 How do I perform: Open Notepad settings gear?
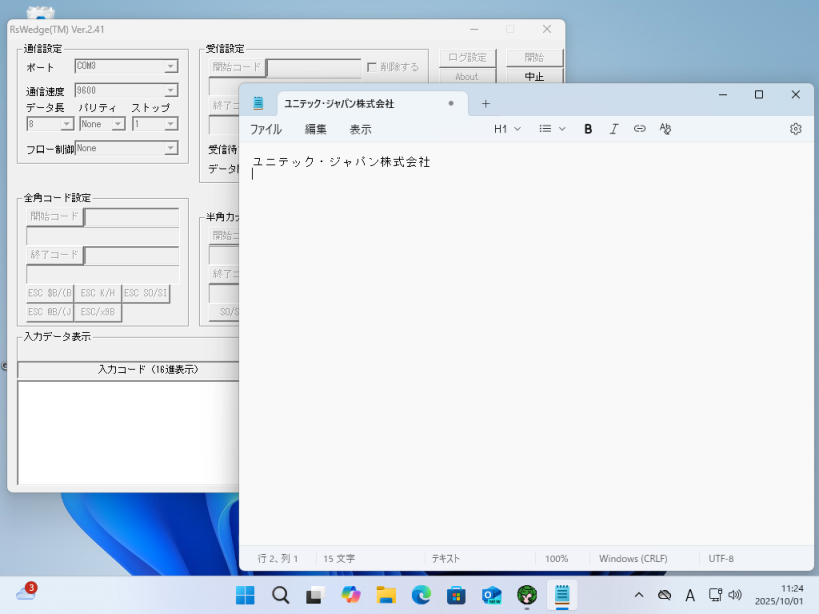[x=796, y=129]
